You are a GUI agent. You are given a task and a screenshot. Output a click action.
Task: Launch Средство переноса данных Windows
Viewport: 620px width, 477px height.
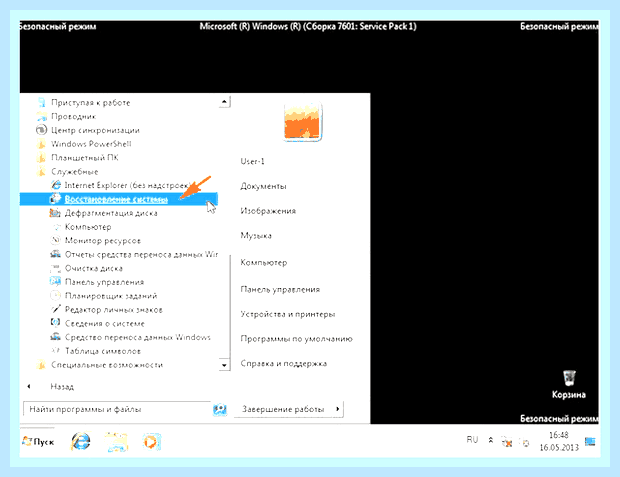click(x=130, y=337)
